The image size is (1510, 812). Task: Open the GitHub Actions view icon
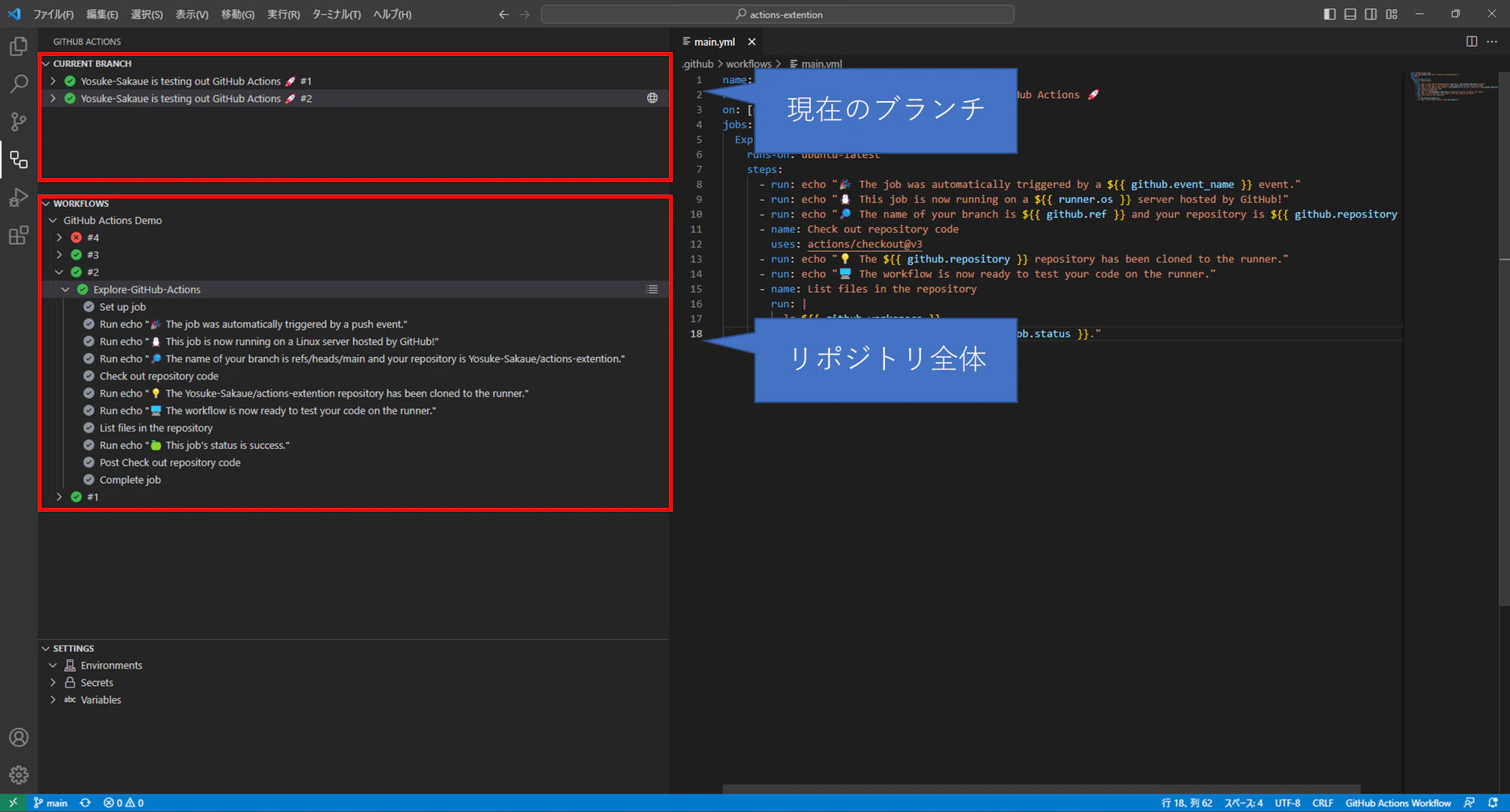pyautogui.click(x=19, y=159)
